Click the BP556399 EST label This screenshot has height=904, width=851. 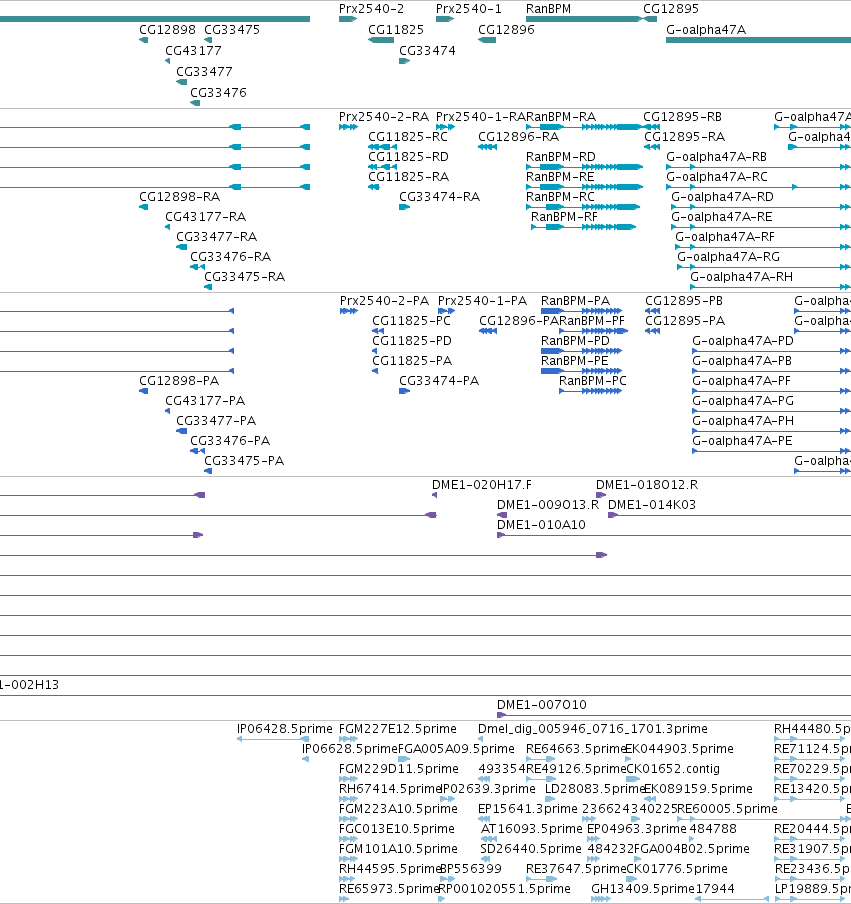point(470,869)
